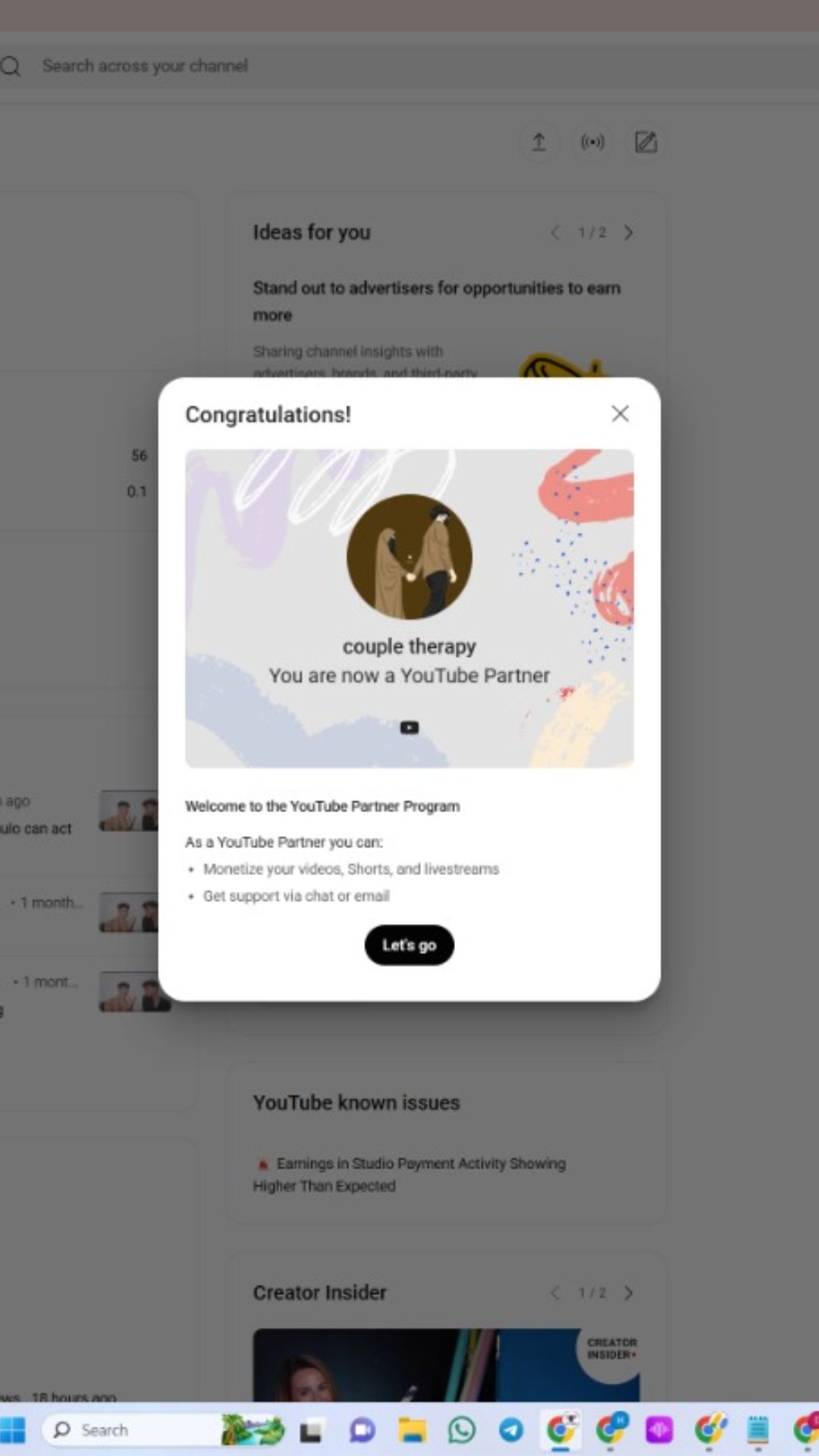The width and height of the screenshot is (819, 1456).
Task: Show next Ideas for you card
Action: click(628, 232)
